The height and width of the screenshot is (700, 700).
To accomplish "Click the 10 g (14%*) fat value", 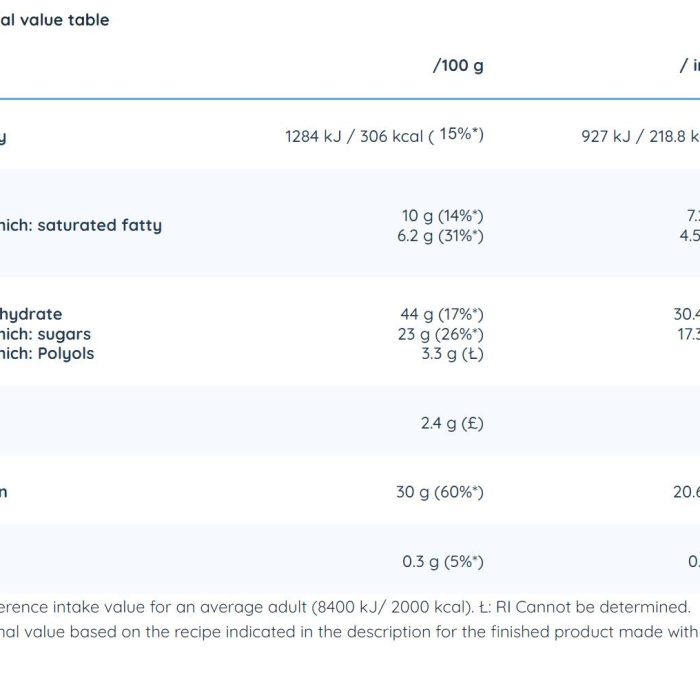I will pos(442,216).
